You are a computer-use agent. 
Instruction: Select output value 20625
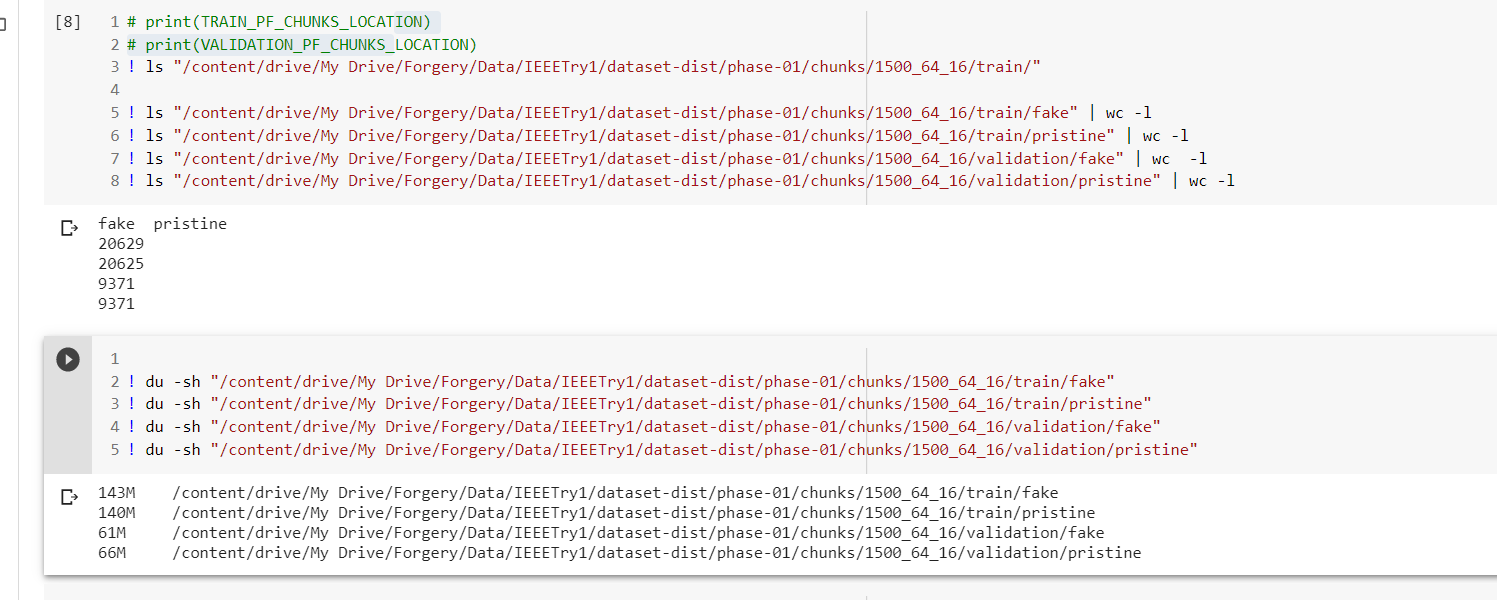click(x=121, y=264)
